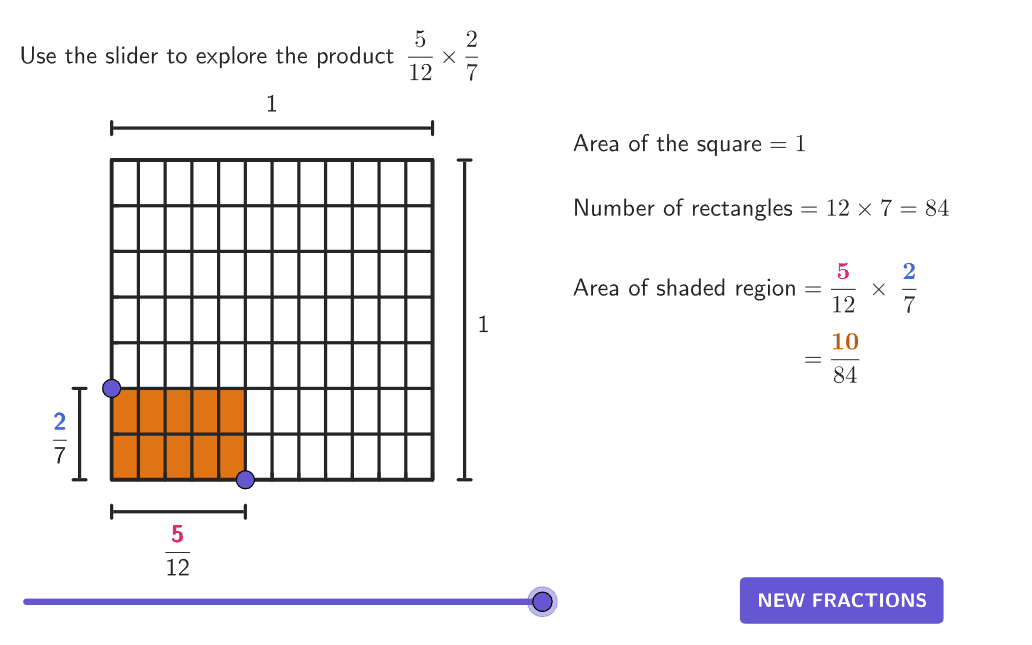Viewport: 1032px width, 645px height.
Task: Click the top-right cell of the grid
Action: [420, 182]
